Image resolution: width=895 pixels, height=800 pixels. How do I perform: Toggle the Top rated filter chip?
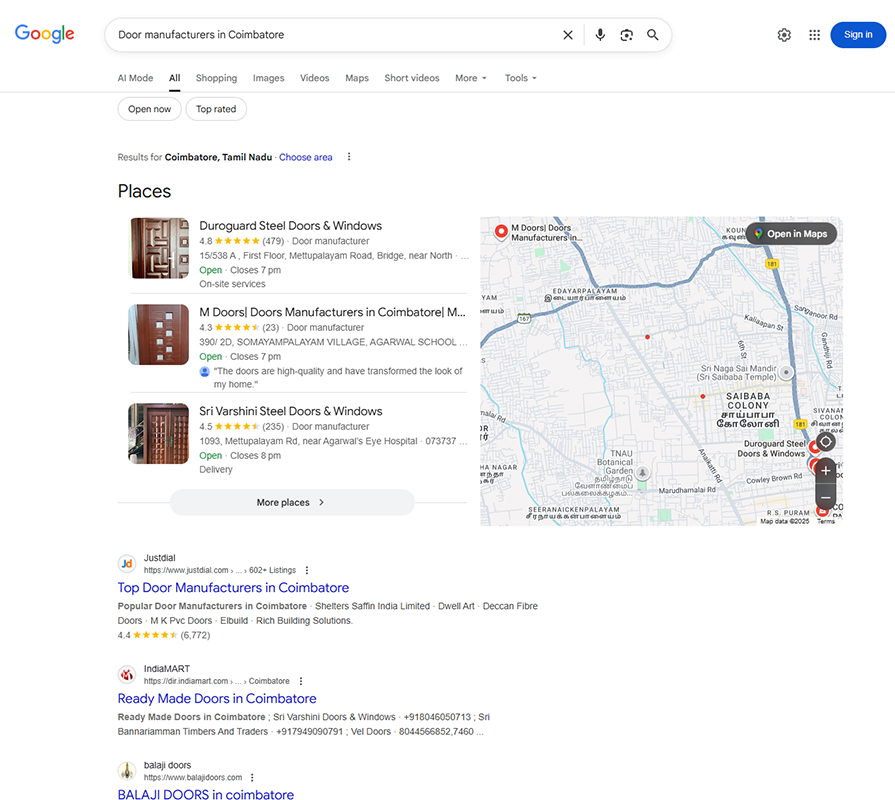(216, 109)
